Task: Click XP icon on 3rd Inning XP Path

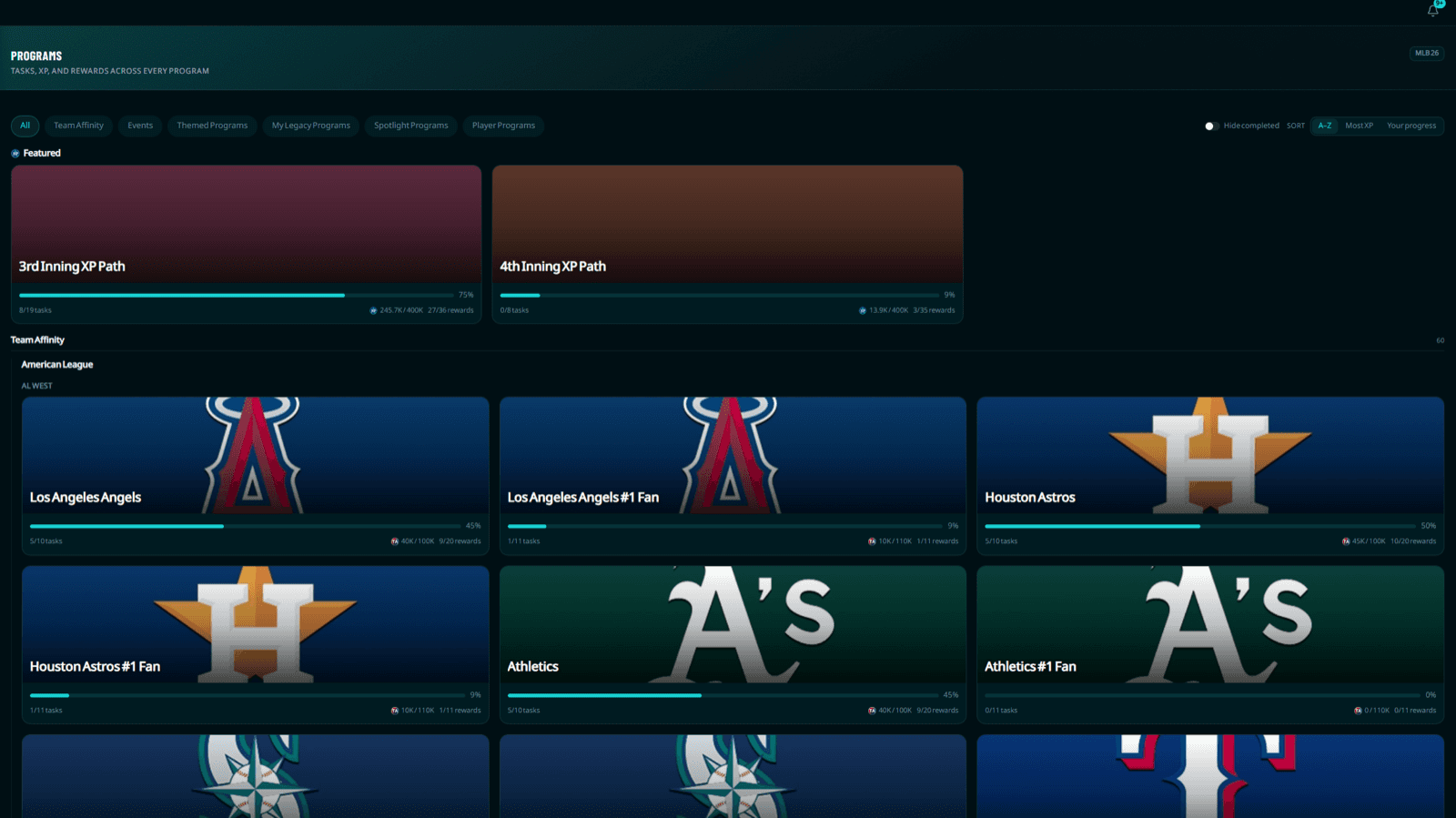Action: (373, 310)
